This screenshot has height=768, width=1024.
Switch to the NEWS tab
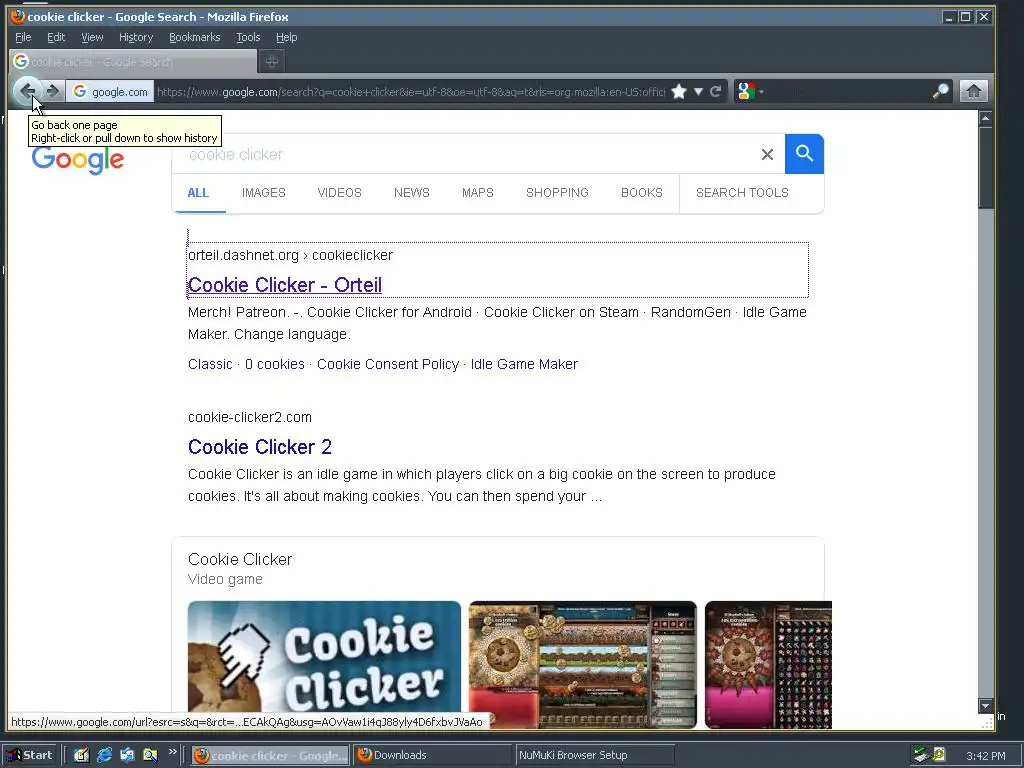tap(411, 193)
